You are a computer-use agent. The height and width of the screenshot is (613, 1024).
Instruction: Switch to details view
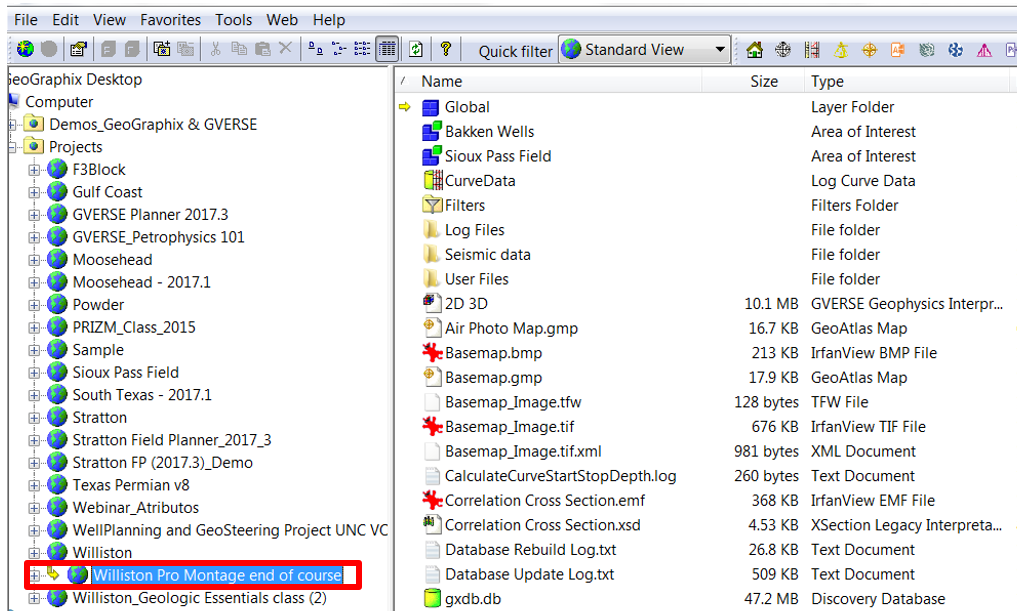coord(387,49)
